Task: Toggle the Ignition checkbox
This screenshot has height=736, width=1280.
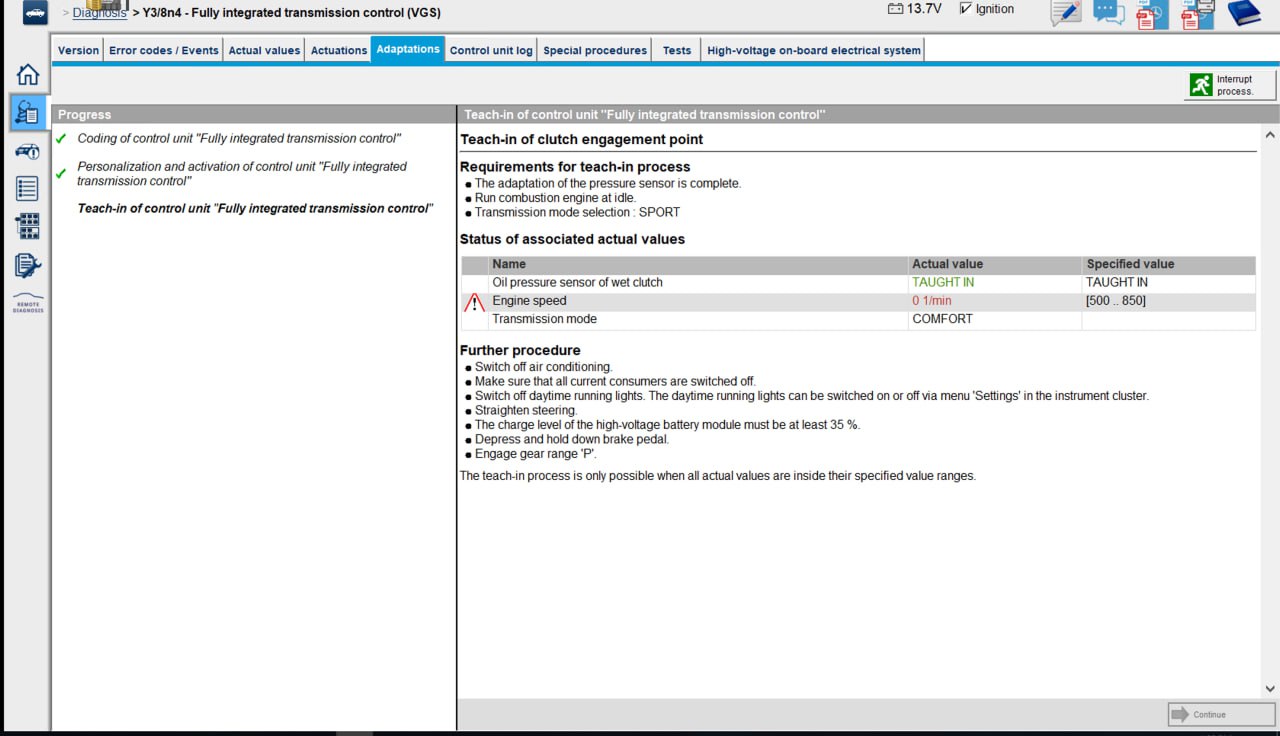Action: (965, 9)
